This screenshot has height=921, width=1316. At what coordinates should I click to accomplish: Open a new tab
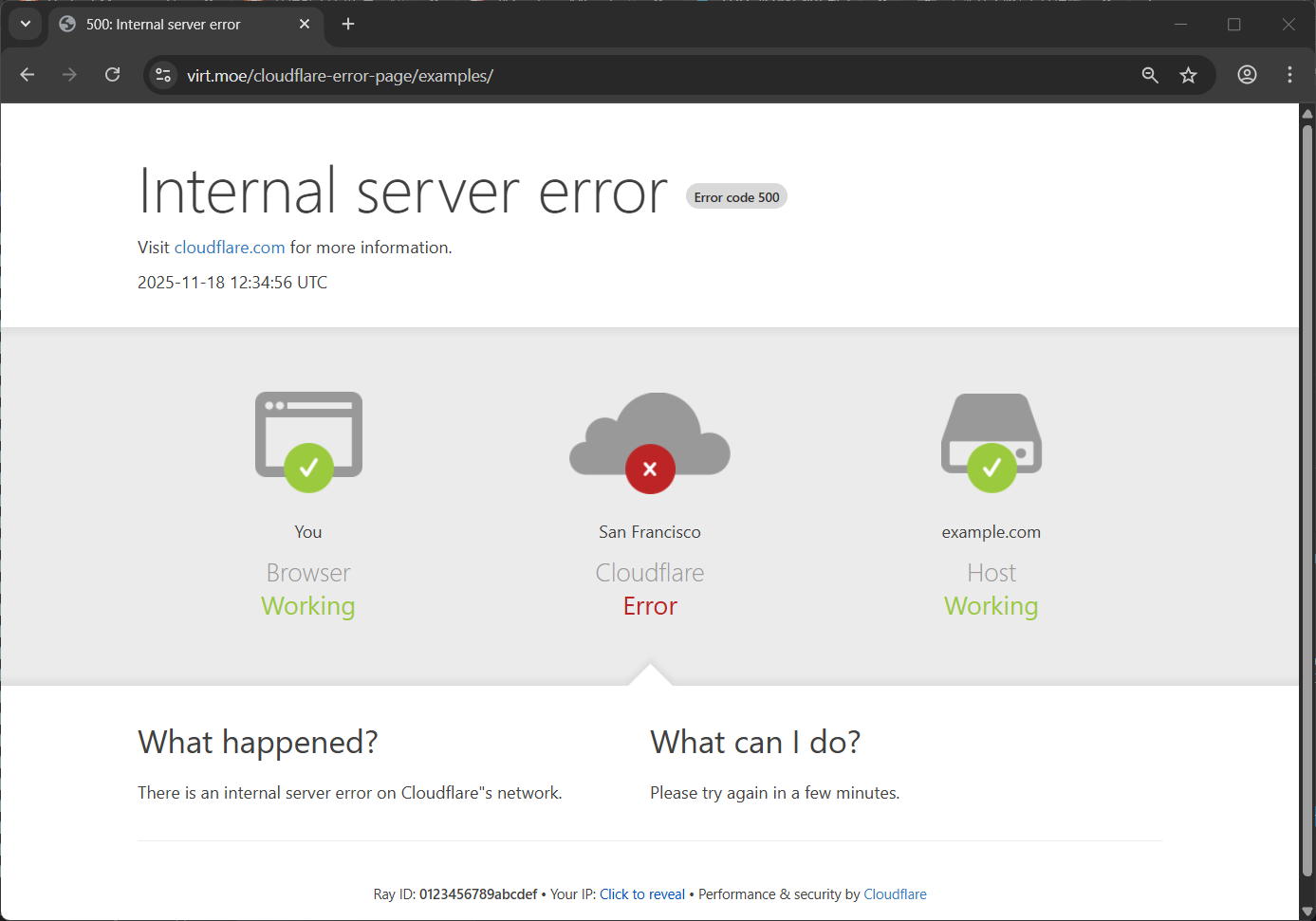click(348, 24)
